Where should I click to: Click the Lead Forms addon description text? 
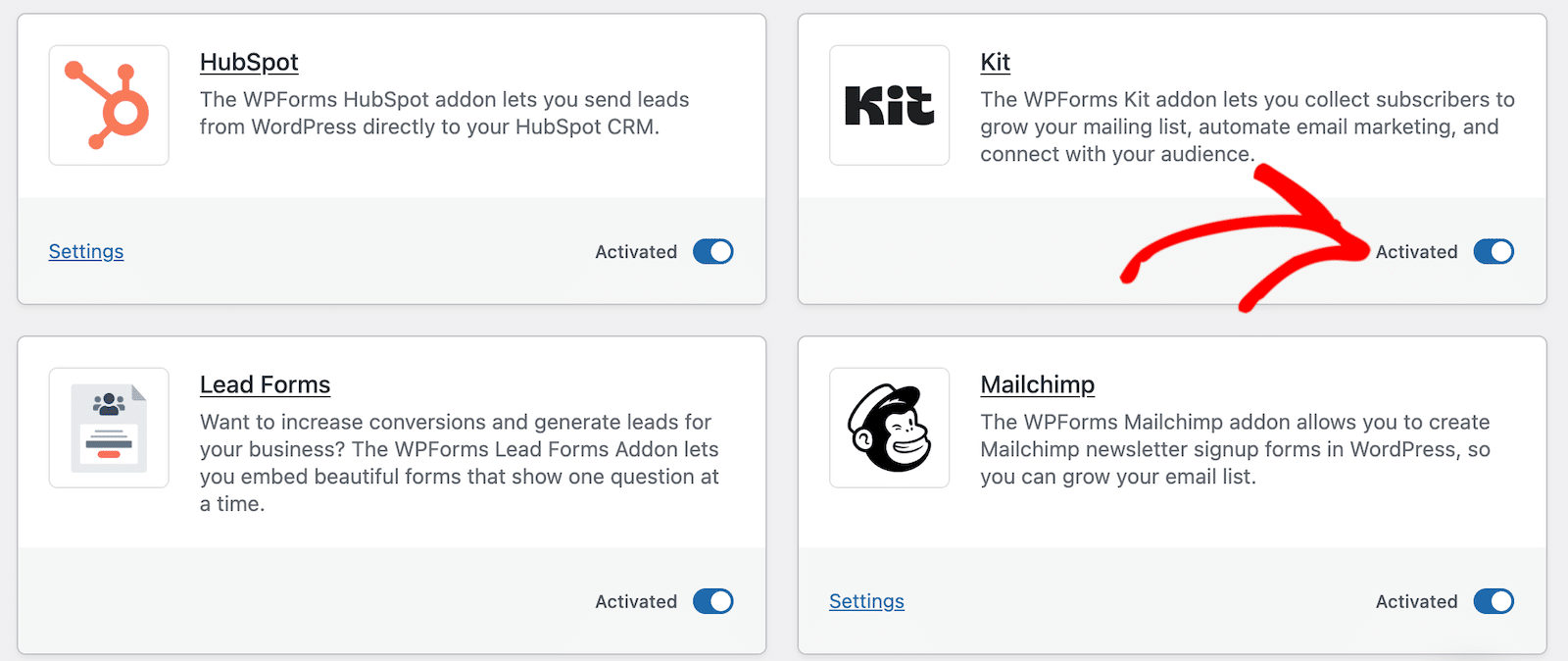point(459,463)
